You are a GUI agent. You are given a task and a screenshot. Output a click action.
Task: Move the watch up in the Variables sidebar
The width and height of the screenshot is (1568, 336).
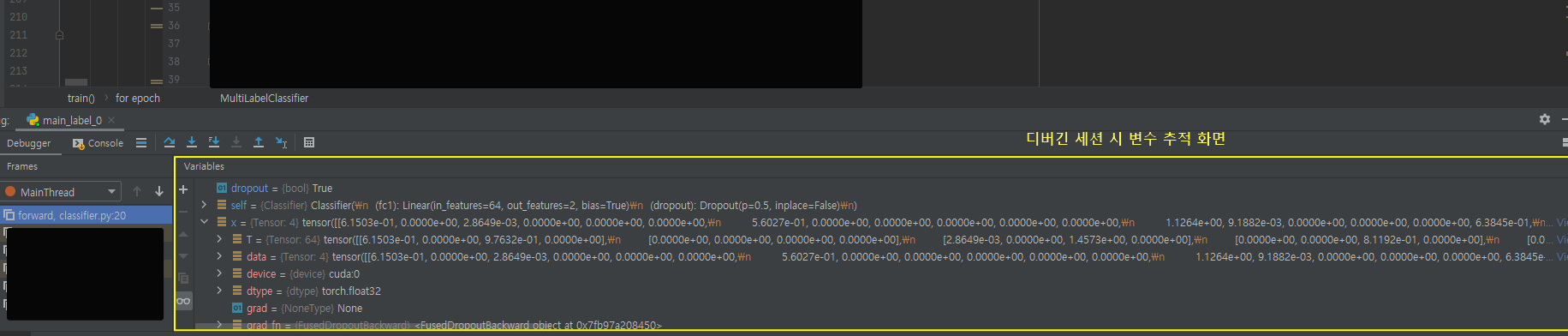pyautogui.click(x=183, y=234)
